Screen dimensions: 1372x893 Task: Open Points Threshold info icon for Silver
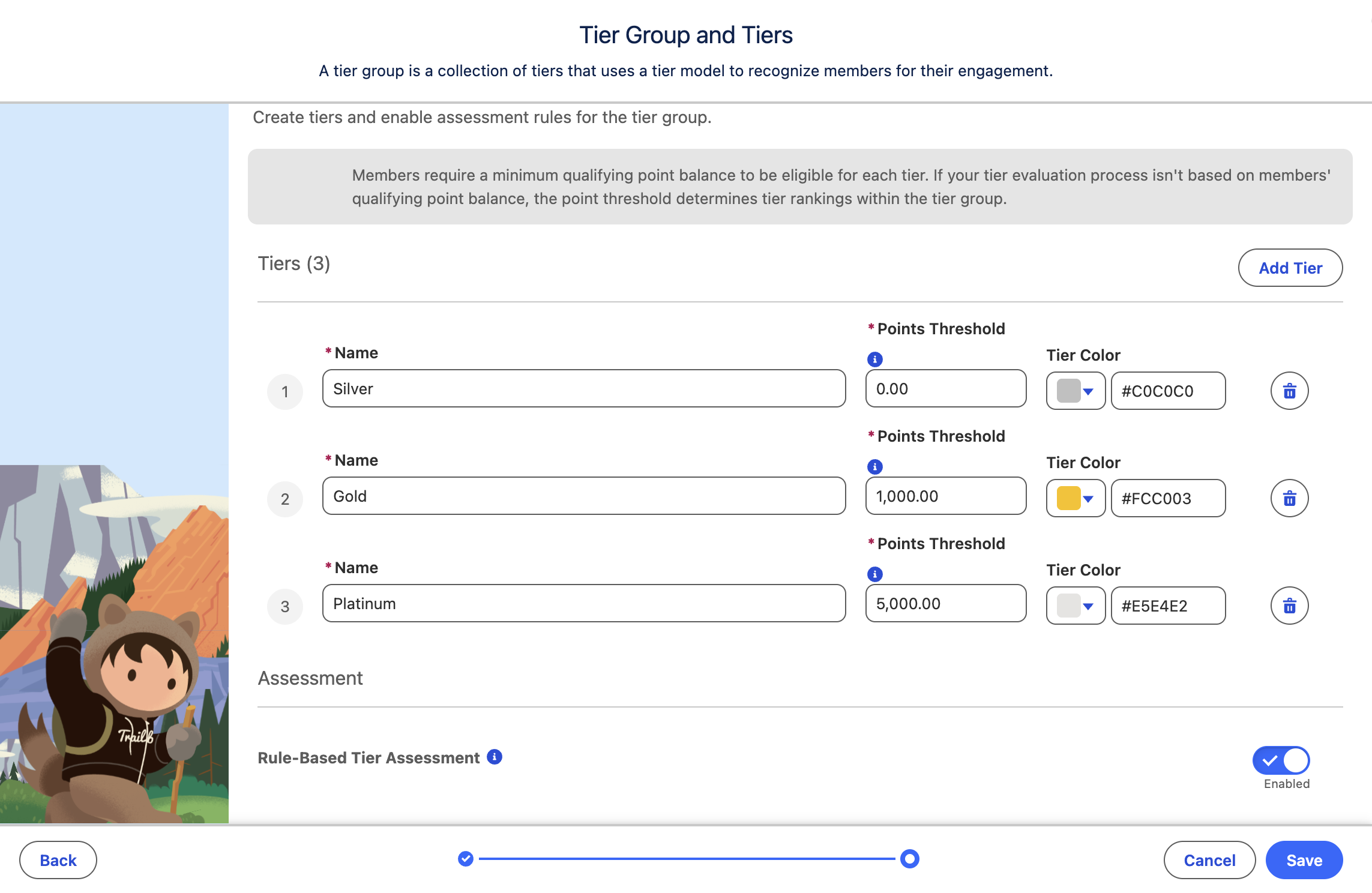click(875, 359)
